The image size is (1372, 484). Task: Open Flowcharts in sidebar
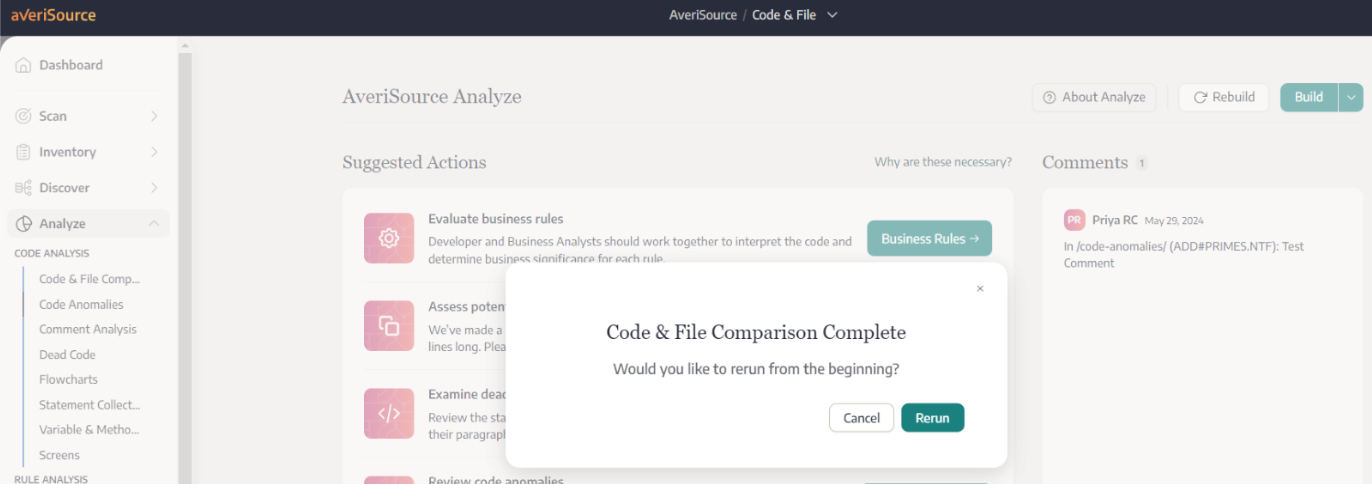(x=68, y=379)
